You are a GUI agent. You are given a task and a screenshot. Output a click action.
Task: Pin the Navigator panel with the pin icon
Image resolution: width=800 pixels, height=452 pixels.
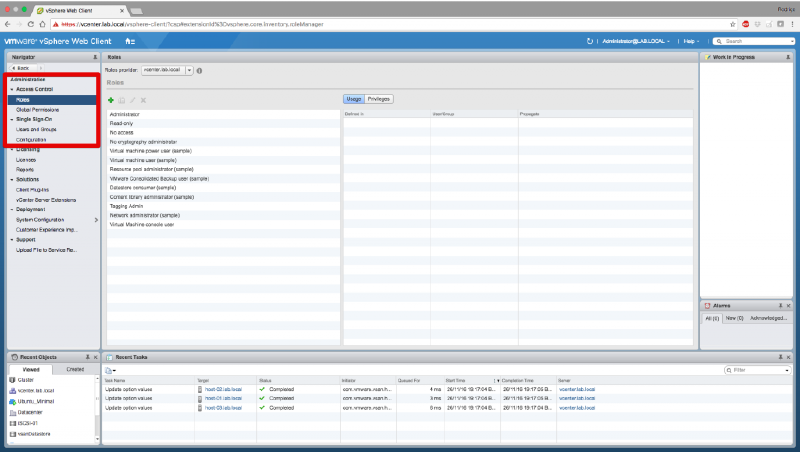coord(95,57)
